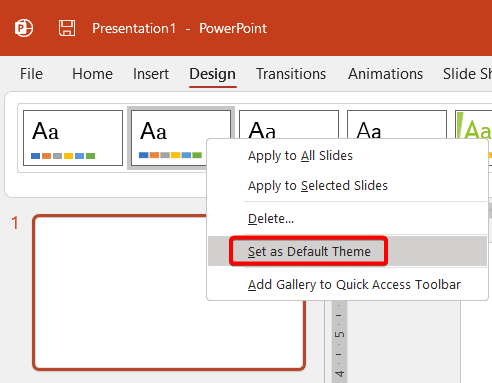Open the Insert ribbon tab
492x383 pixels.
151,74
